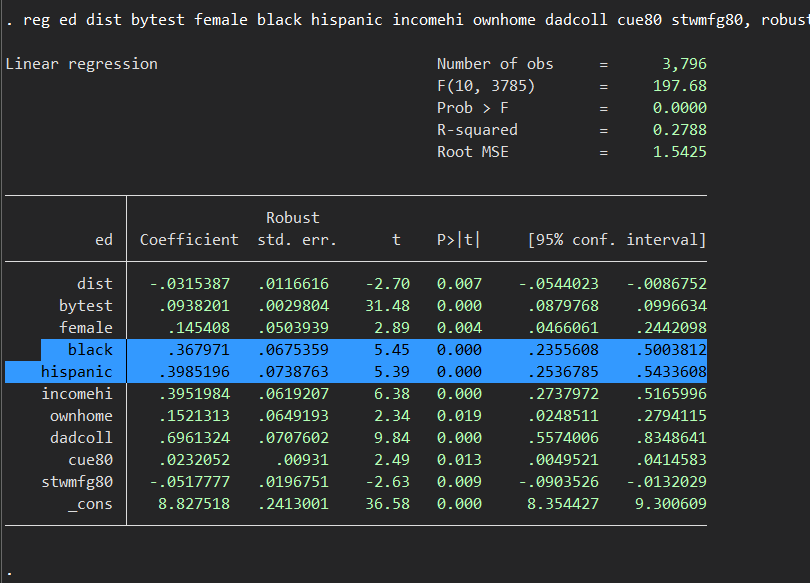Select the 'ownhome' variable row label
This screenshot has width=810, height=583.
pyautogui.click(x=81, y=416)
